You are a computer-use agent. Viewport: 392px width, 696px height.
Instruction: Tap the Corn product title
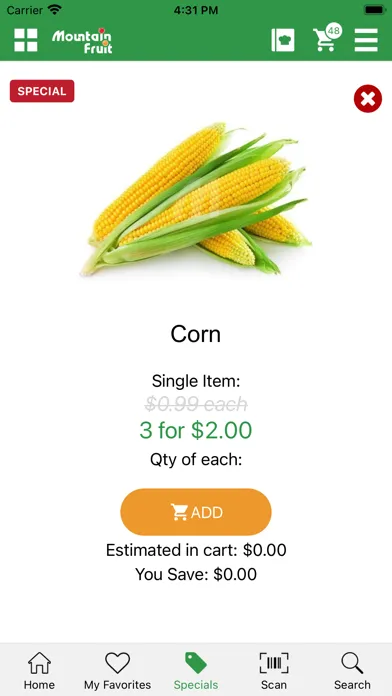(196, 334)
